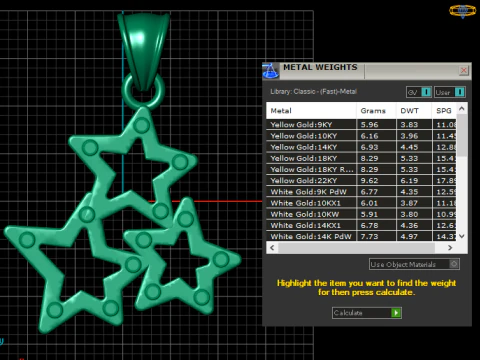Click the horizontal scroll left arrow
The height and width of the screenshot is (360, 480).
(x=272, y=248)
